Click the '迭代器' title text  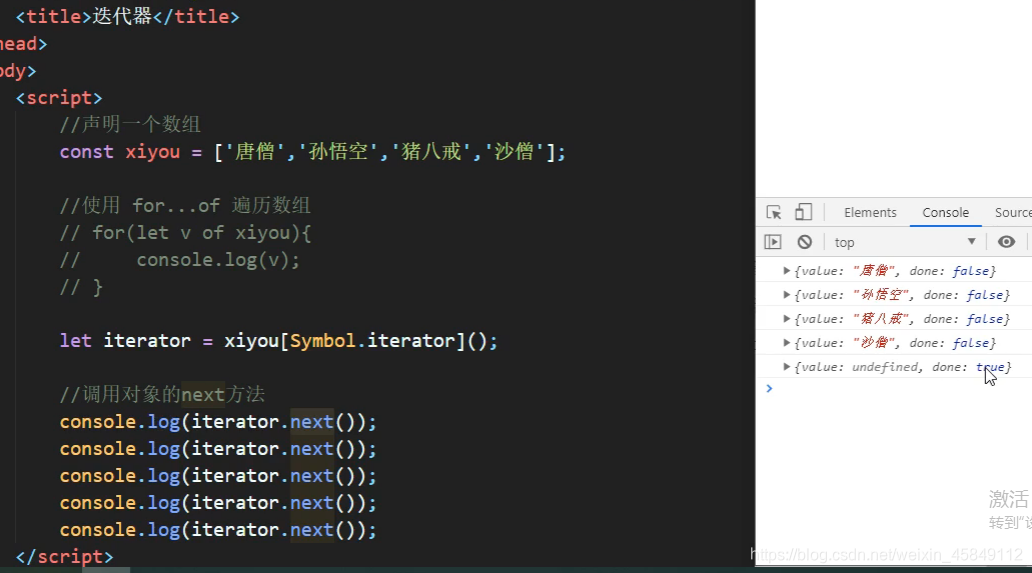(122, 16)
